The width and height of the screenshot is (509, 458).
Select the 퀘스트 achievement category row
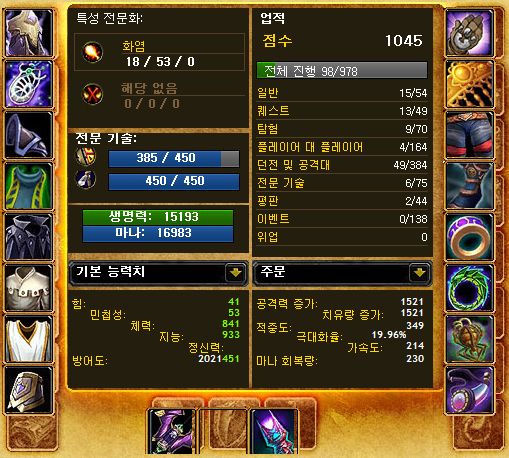click(x=342, y=111)
